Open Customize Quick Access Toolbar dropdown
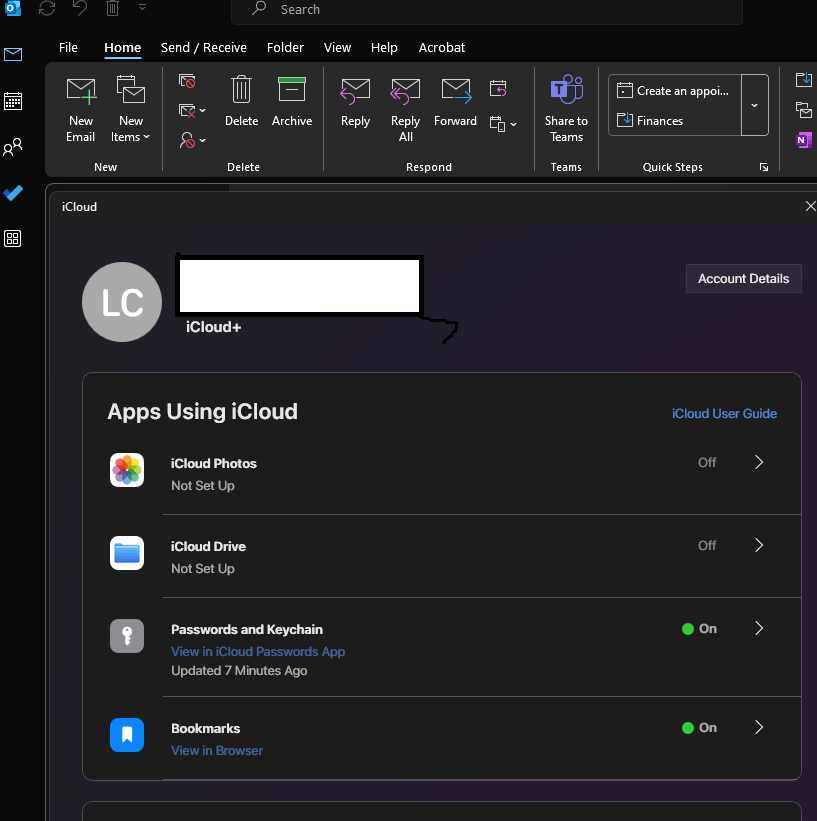Image resolution: width=817 pixels, height=821 pixels. click(142, 7)
